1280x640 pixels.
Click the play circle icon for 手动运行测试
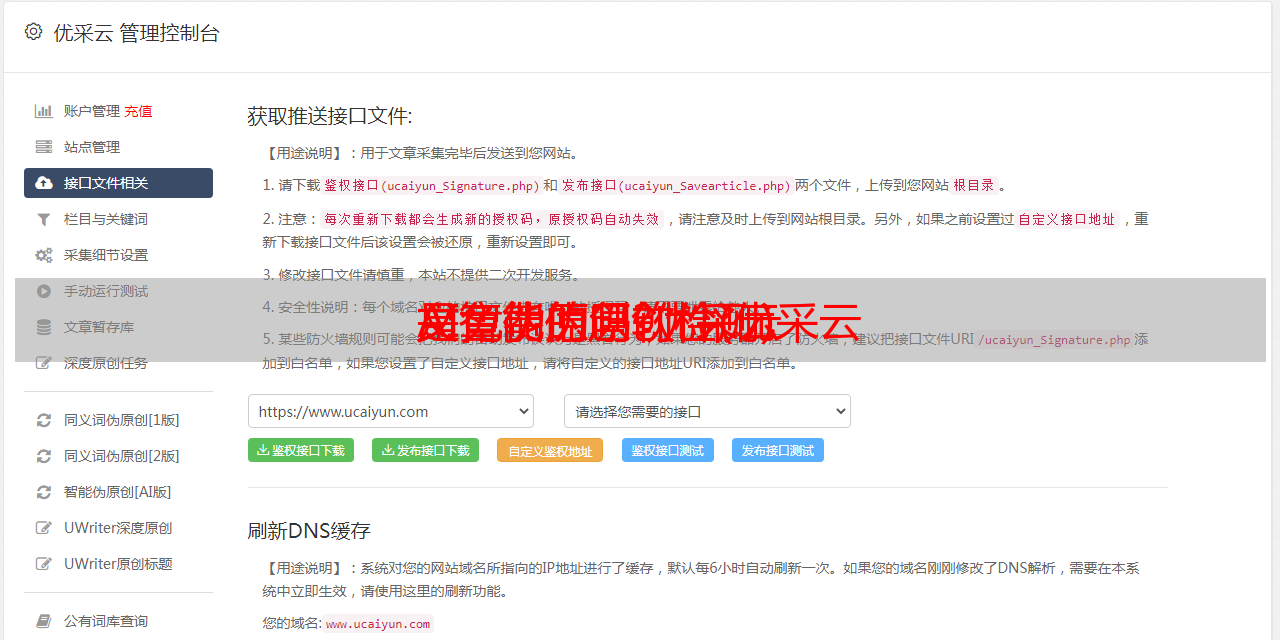[x=44, y=291]
